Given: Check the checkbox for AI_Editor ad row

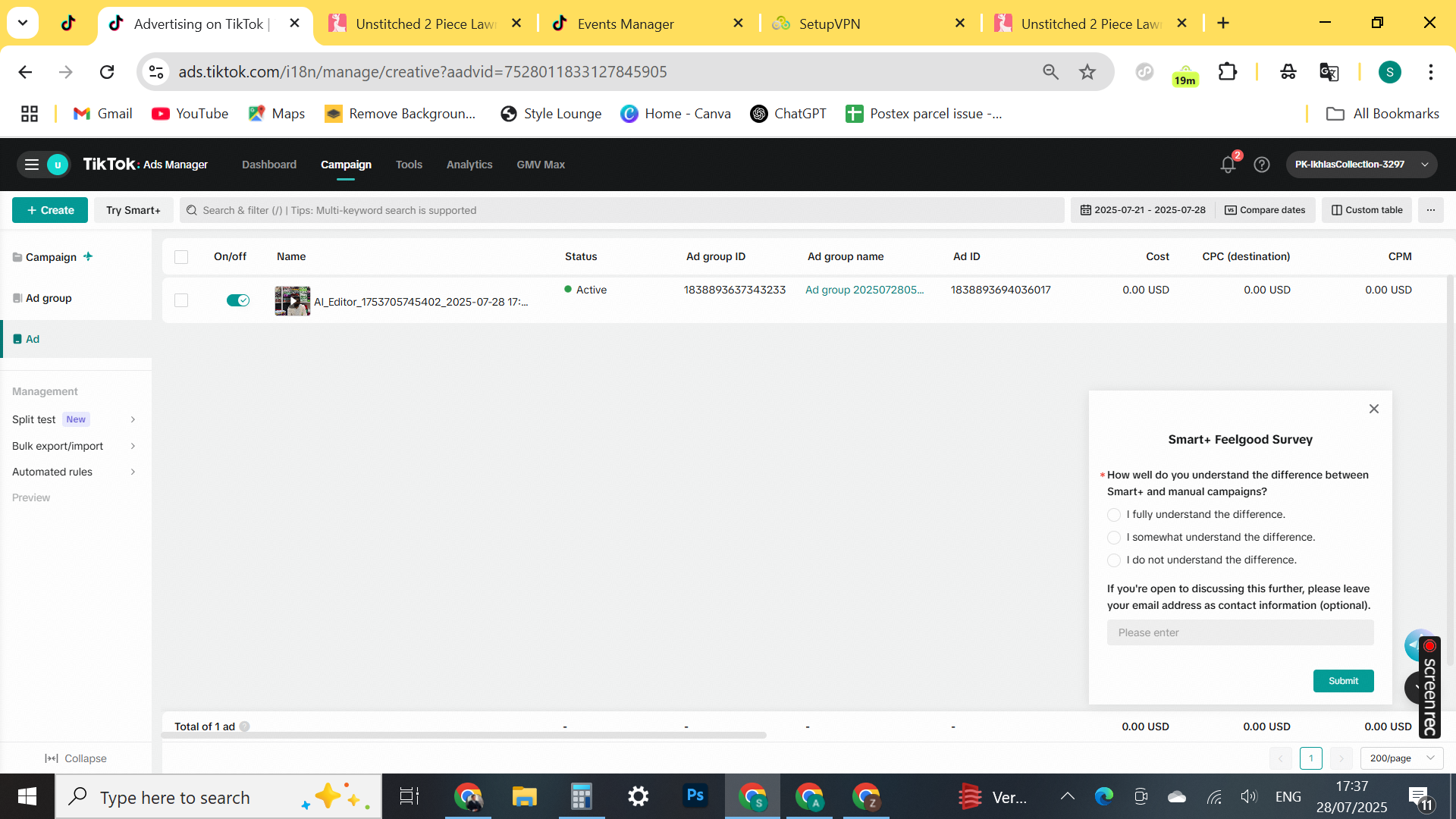Looking at the screenshot, I should coord(181,300).
